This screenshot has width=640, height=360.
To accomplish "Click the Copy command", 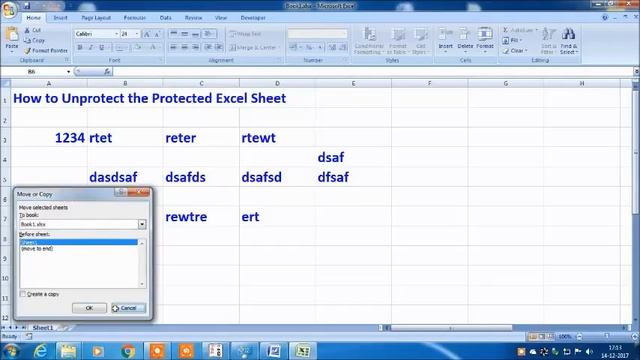I will point(34,40).
